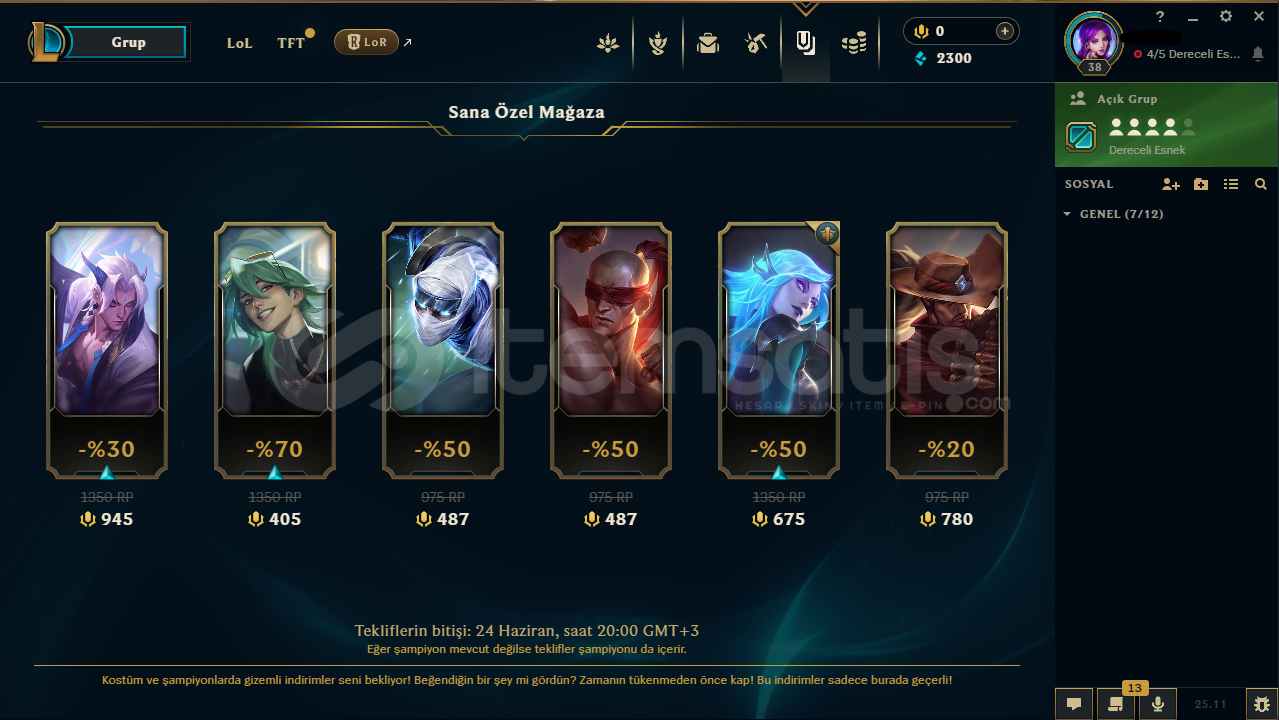Screen dimensions: 1279x720
Task: Switch to the TFT tab
Action: point(291,43)
